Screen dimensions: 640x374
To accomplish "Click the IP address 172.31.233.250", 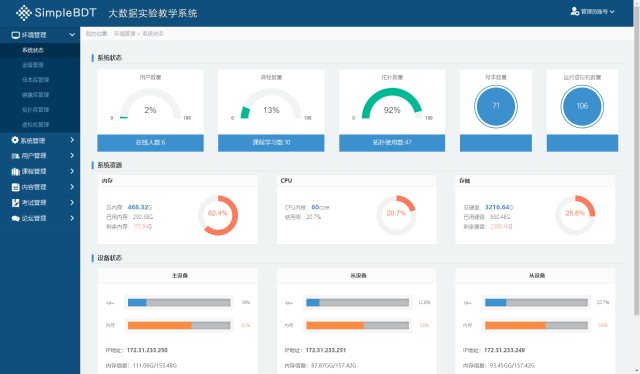I will 147,350.
